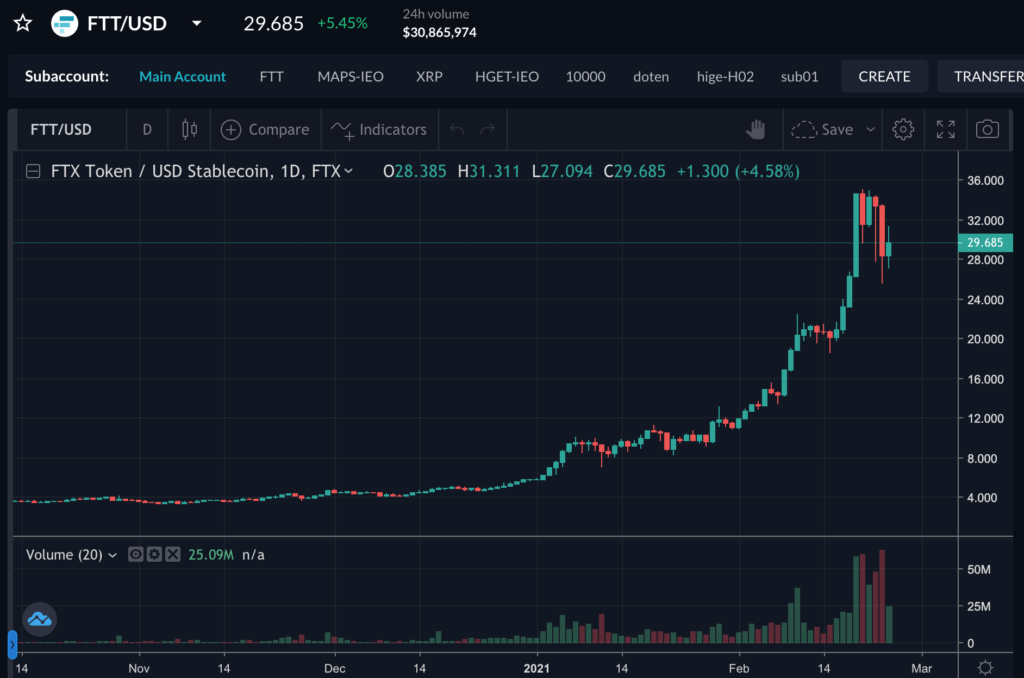Expand the Volume (20) legend chevron
Image resolution: width=1024 pixels, height=678 pixels.
click(x=112, y=555)
